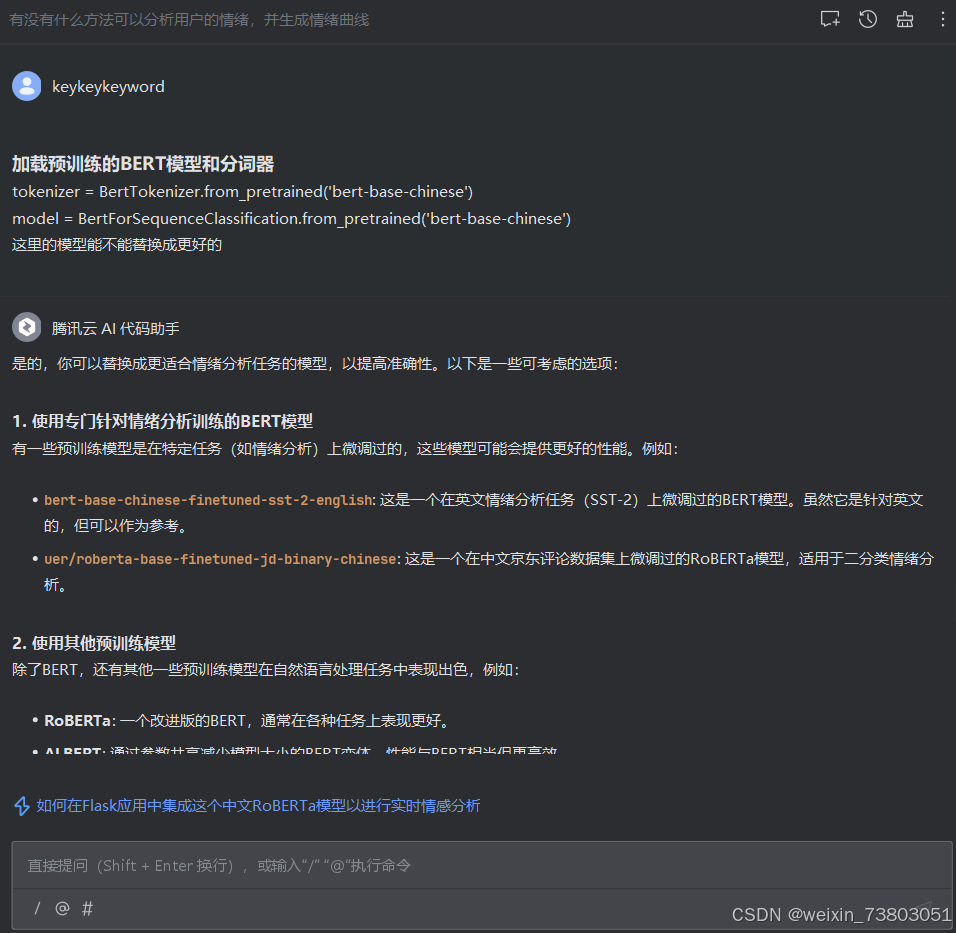
Task: Click bert-base-chinese-finetuned-sst-2-english model name
Action: [209, 500]
